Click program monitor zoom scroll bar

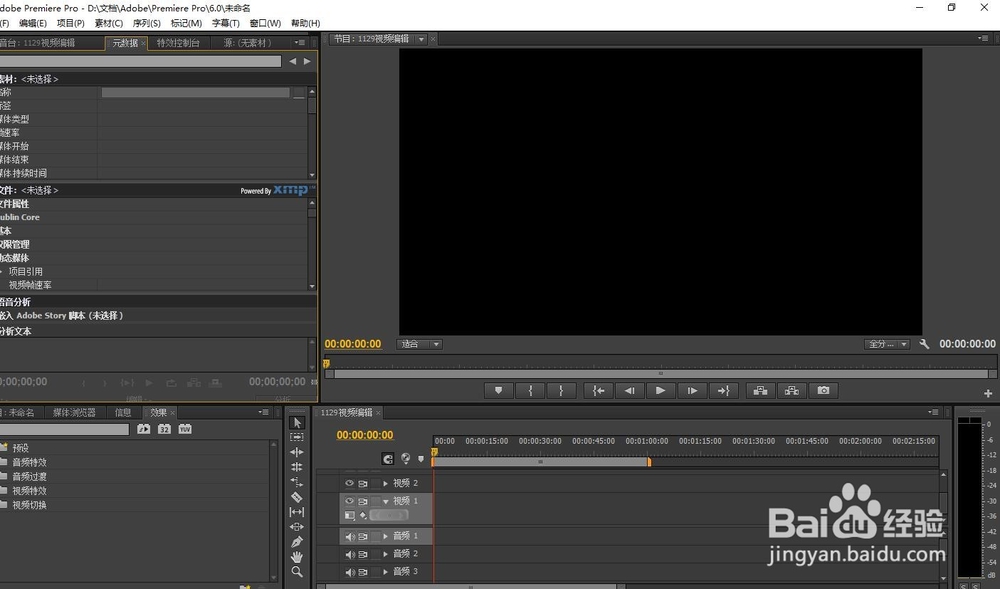point(661,374)
